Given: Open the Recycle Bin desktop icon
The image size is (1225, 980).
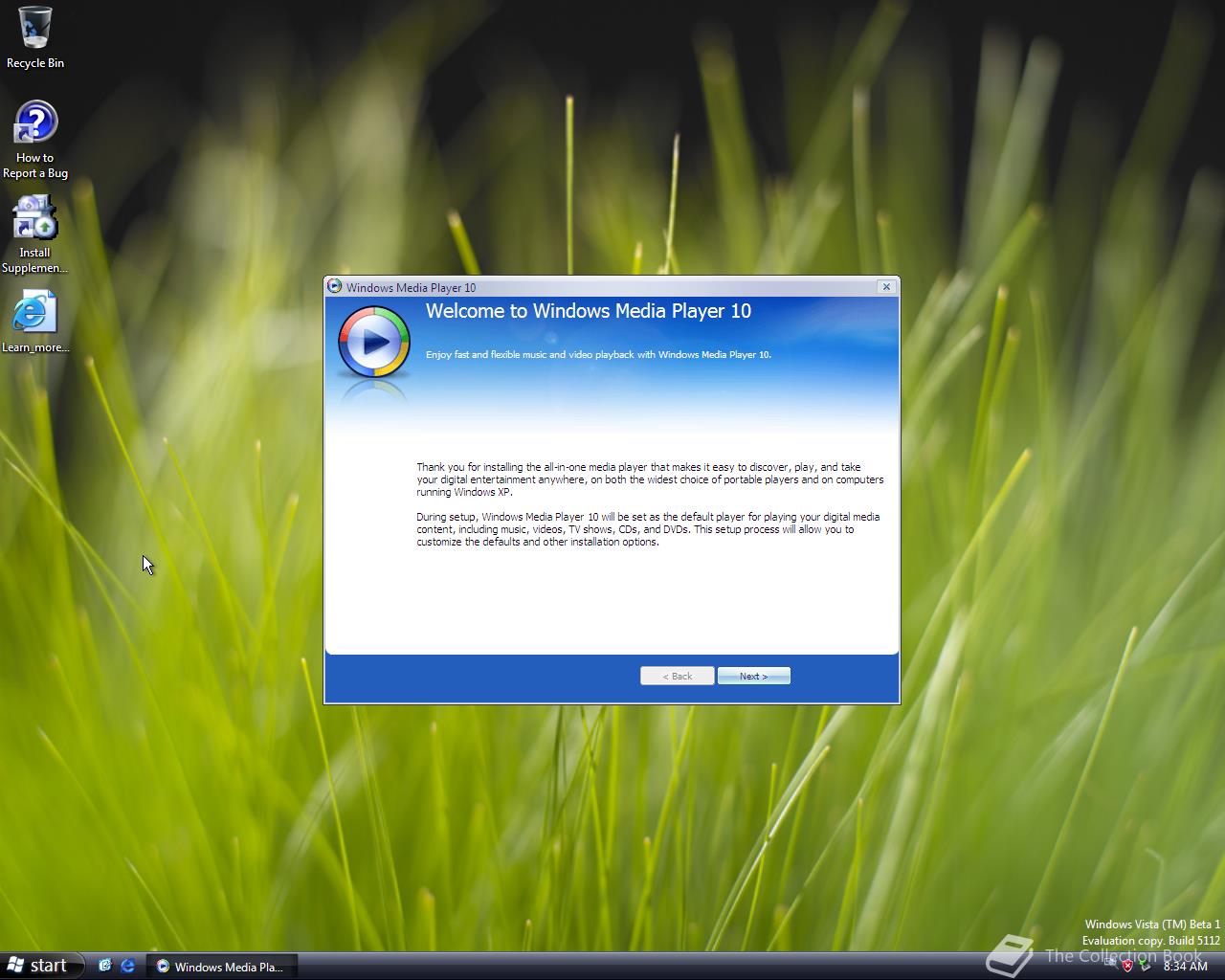Looking at the screenshot, I should pos(35,38).
